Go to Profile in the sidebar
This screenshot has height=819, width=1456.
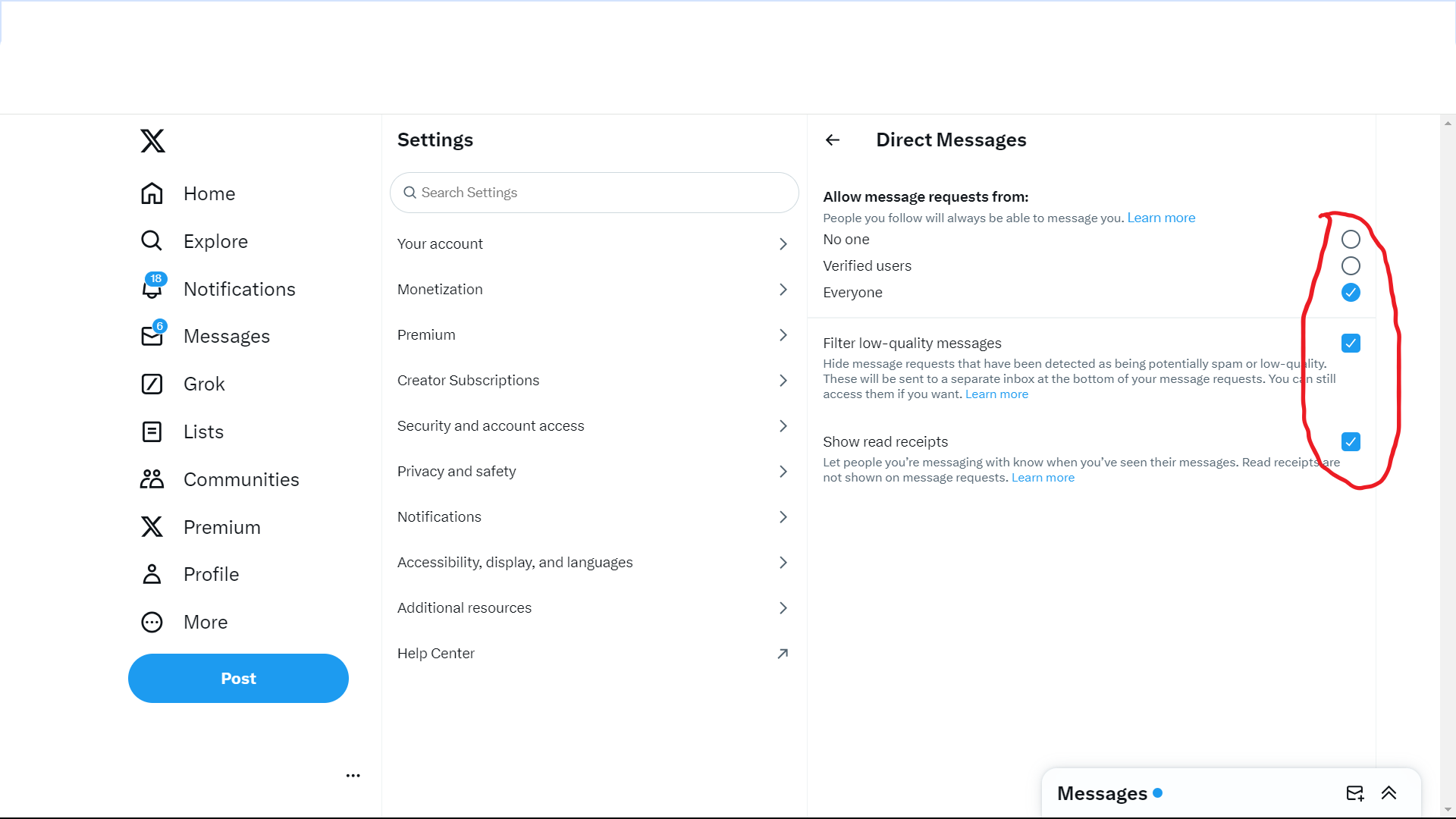tap(211, 574)
